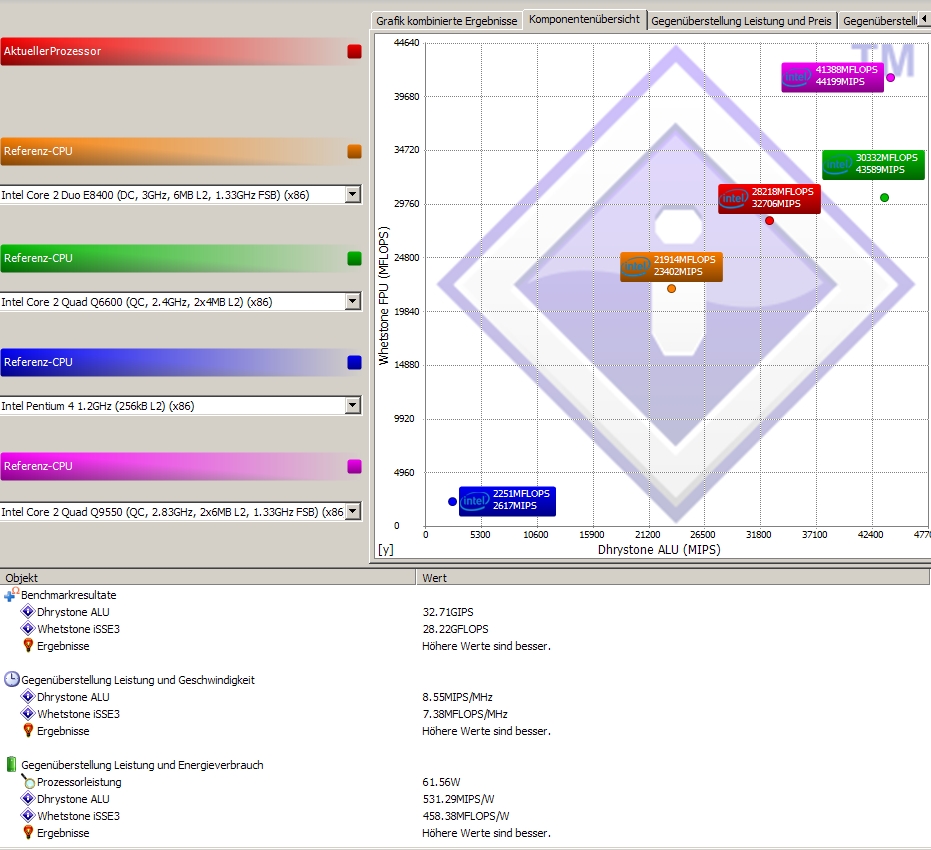The image size is (931, 850).
Task: Click the red data point on chart
Action: pos(770,221)
